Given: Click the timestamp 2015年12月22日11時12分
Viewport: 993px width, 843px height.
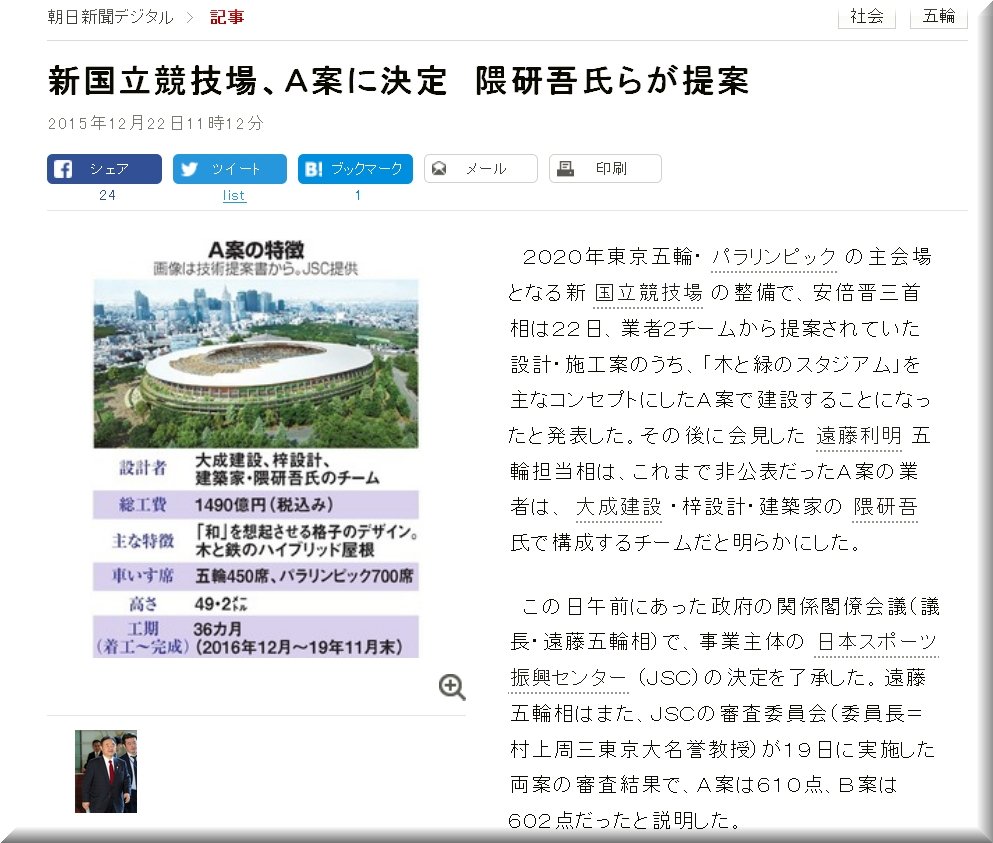Looking at the screenshot, I should (x=156, y=123).
